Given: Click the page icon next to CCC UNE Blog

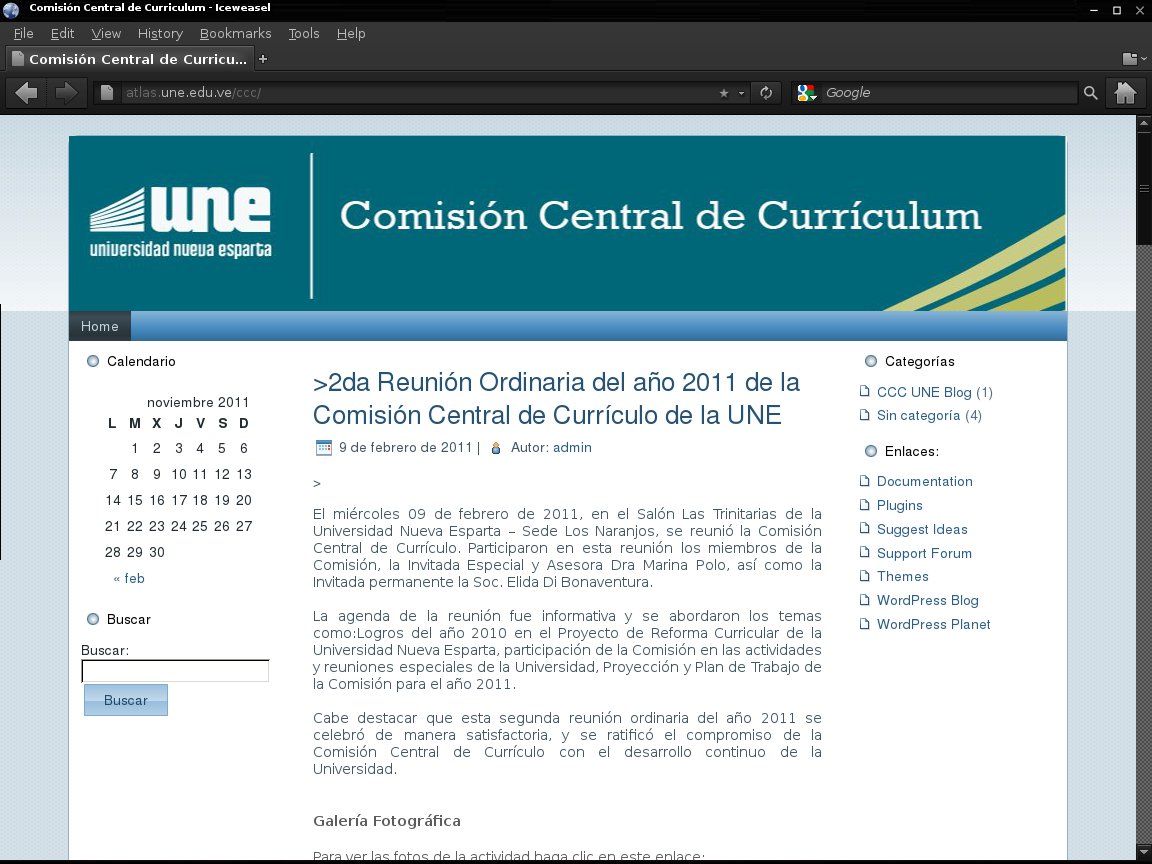Looking at the screenshot, I should pyautogui.click(x=865, y=392).
